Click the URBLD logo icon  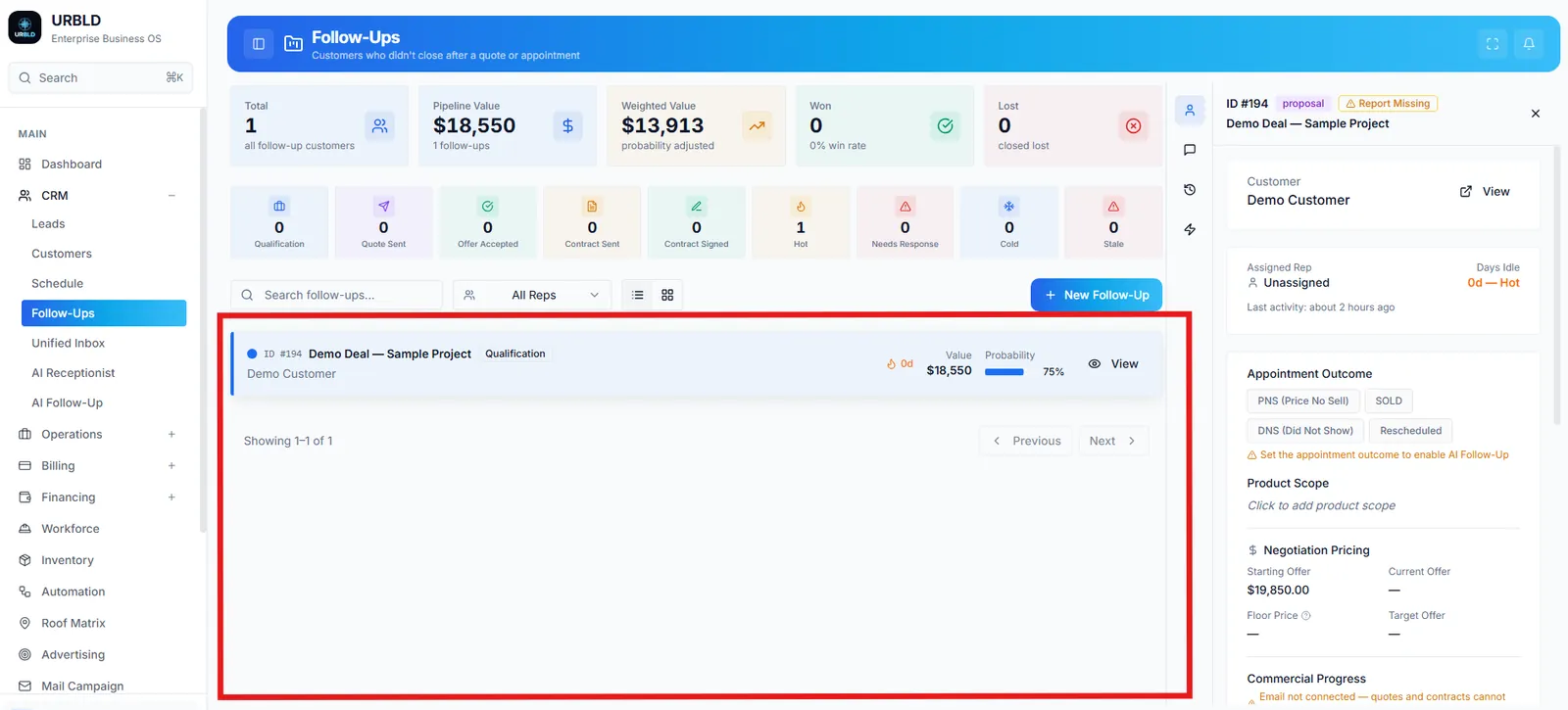click(24, 27)
